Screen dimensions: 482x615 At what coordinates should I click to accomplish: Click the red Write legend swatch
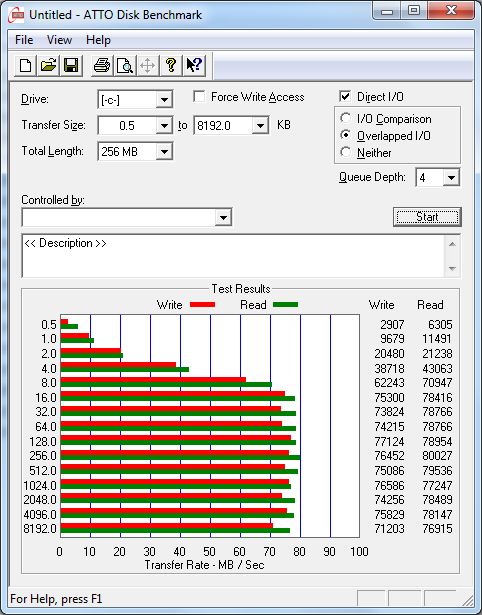(202, 305)
